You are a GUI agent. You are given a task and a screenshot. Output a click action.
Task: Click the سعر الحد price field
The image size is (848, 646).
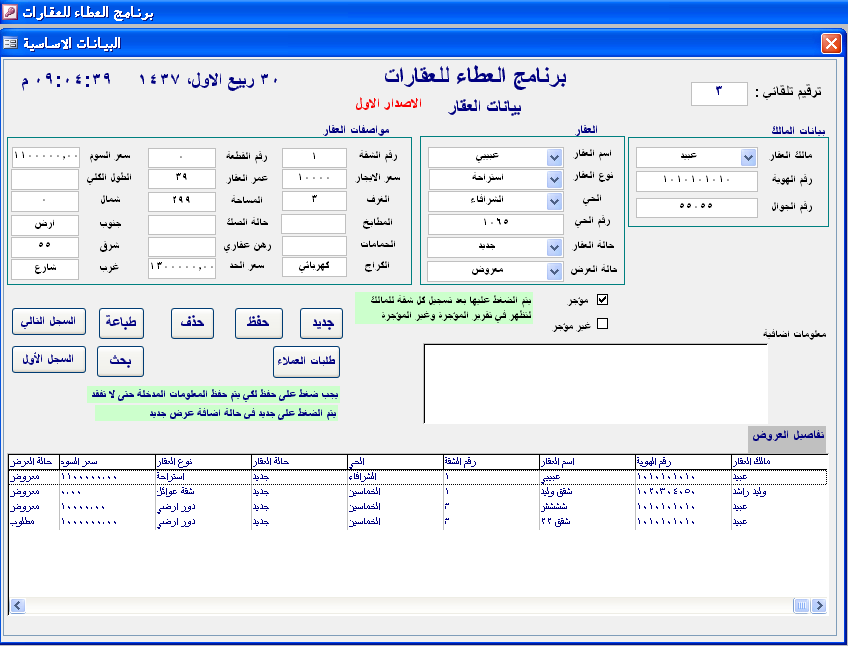[182, 268]
